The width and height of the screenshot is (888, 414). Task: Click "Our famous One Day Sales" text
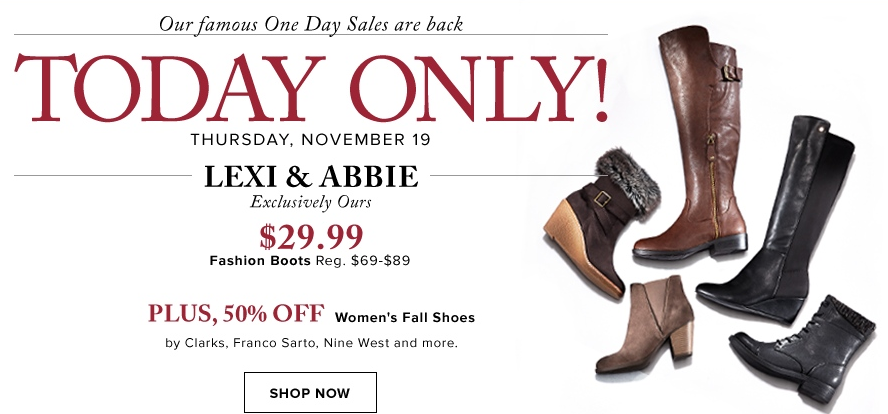point(310,22)
